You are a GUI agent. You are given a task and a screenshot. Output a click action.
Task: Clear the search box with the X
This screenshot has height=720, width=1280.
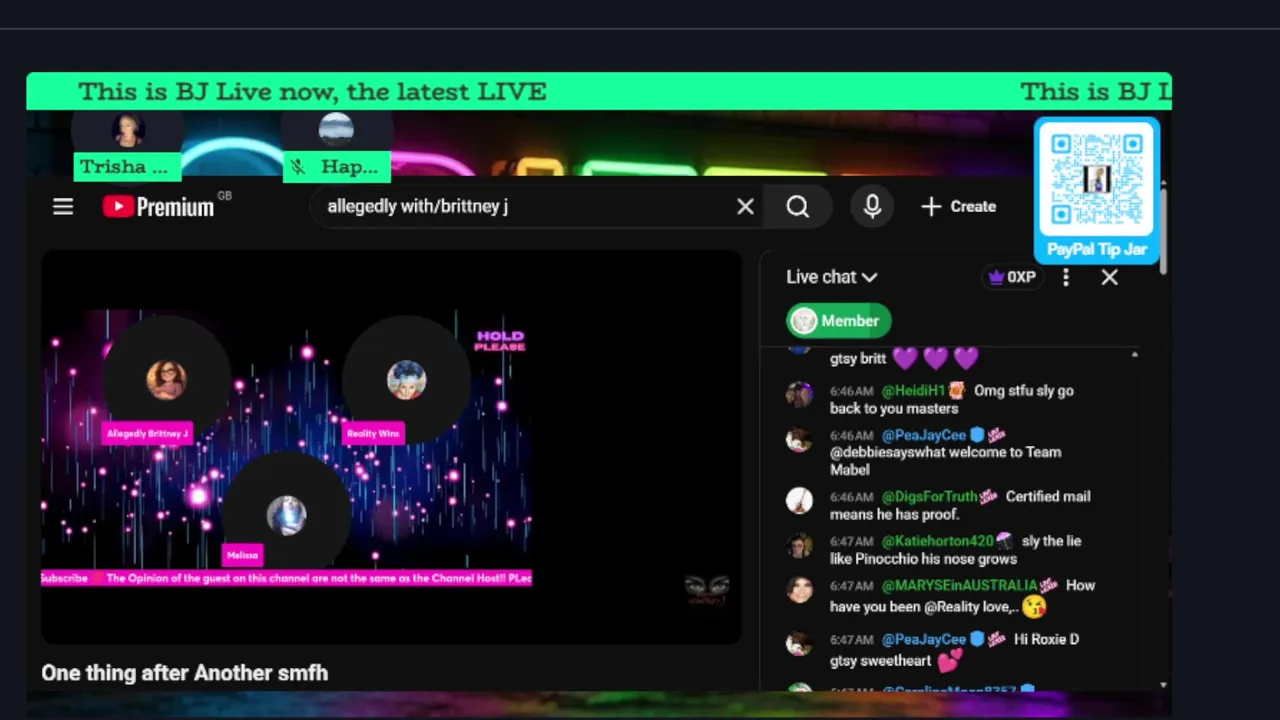point(745,207)
